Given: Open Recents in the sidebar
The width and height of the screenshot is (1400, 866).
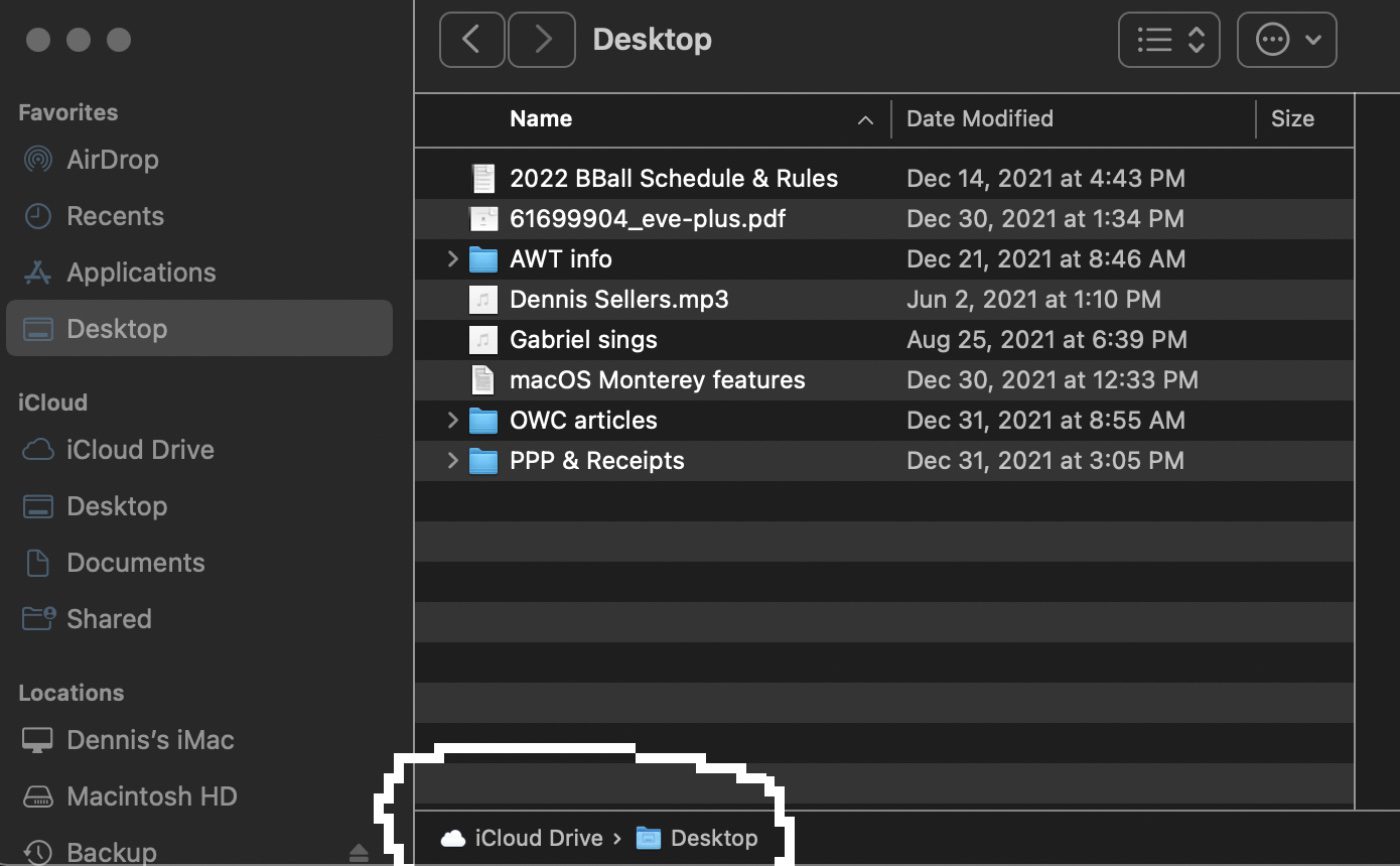Looking at the screenshot, I should (114, 216).
